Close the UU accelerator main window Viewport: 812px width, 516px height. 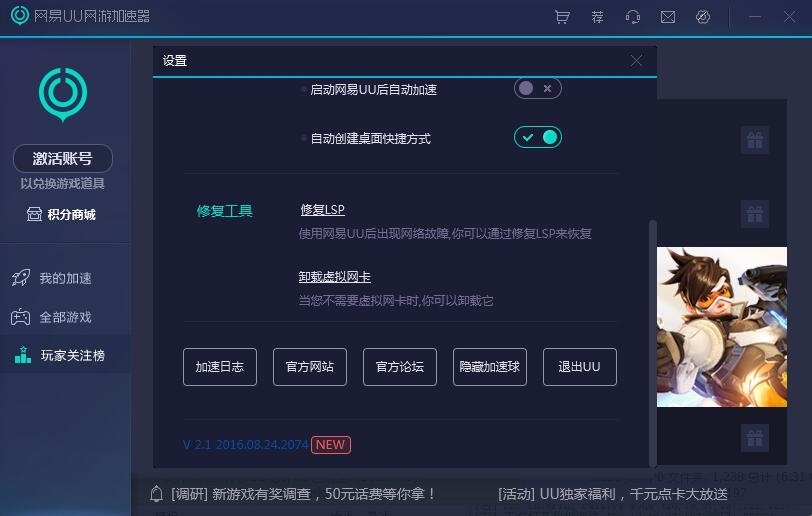[x=789, y=17]
